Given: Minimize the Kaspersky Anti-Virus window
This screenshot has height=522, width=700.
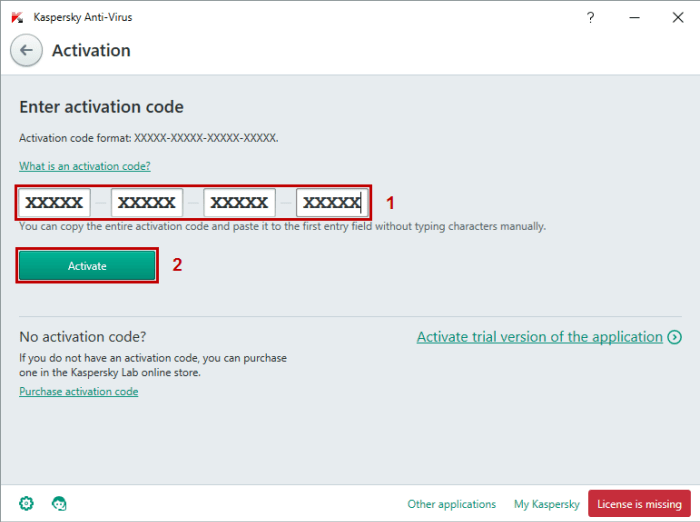Looking at the screenshot, I should [634, 17].
